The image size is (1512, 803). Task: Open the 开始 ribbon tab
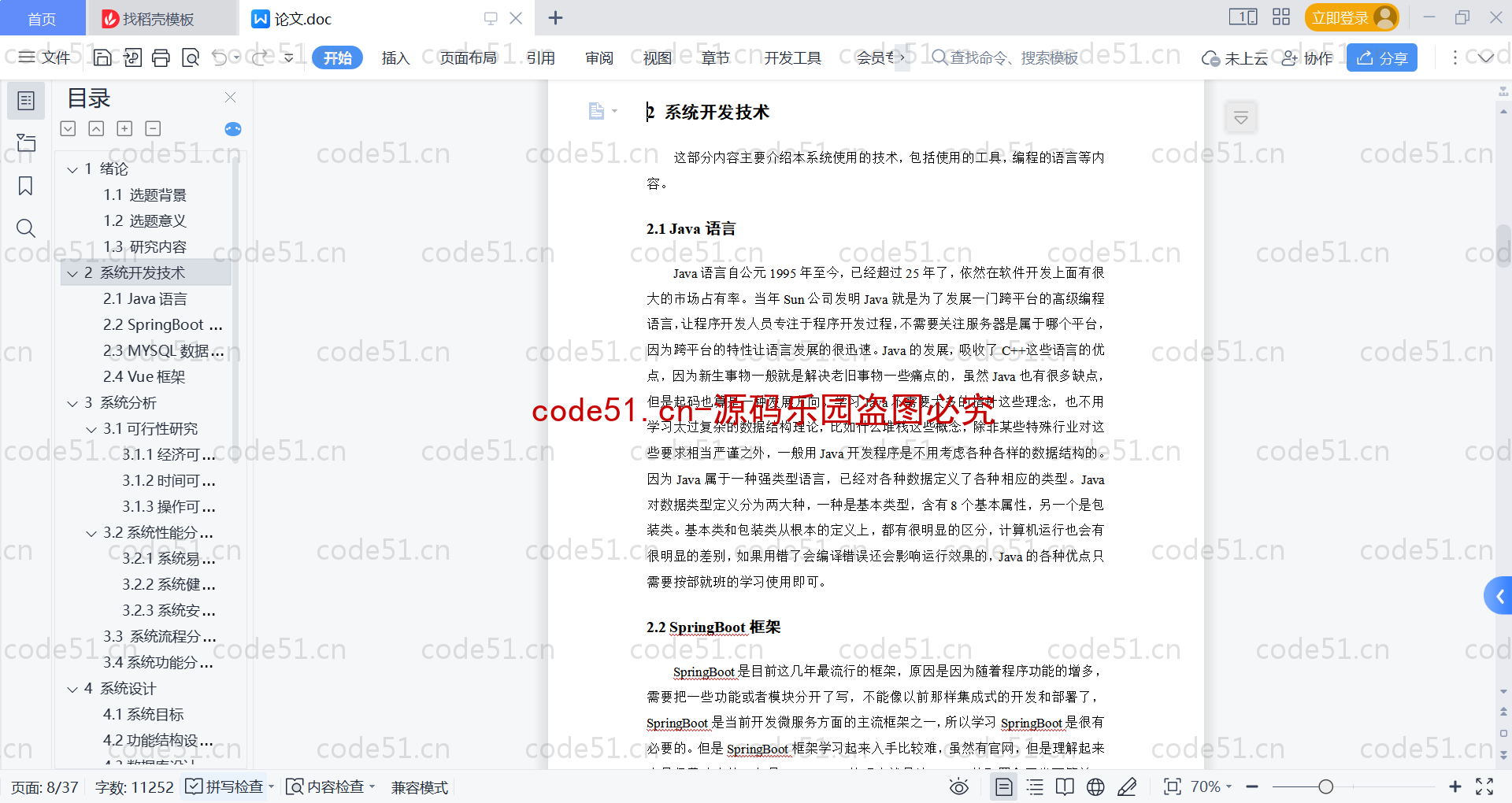pyautogui.click(x=337, y=57)
